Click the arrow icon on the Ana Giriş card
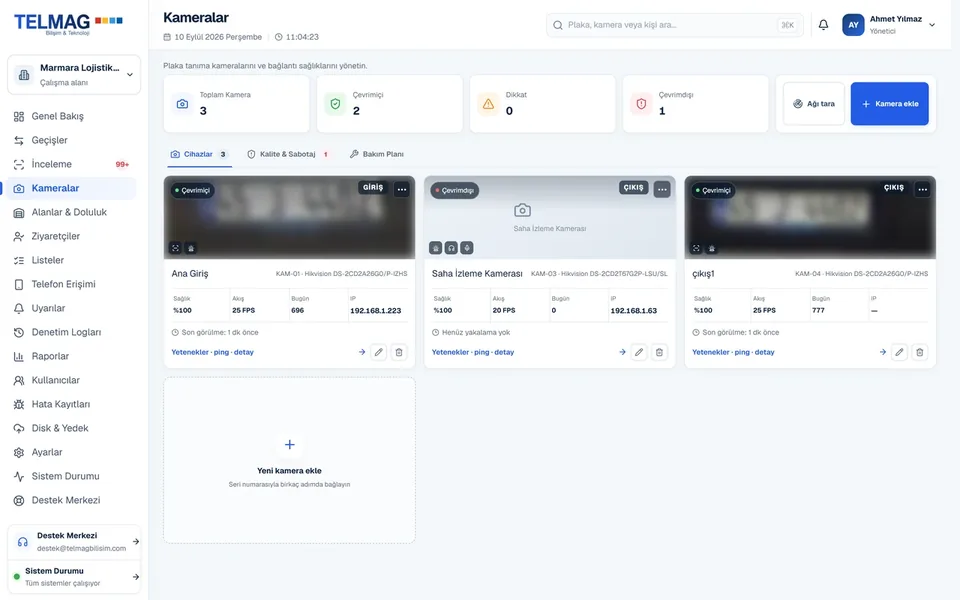This screenshot has width=960, height=600. point(362,352)
